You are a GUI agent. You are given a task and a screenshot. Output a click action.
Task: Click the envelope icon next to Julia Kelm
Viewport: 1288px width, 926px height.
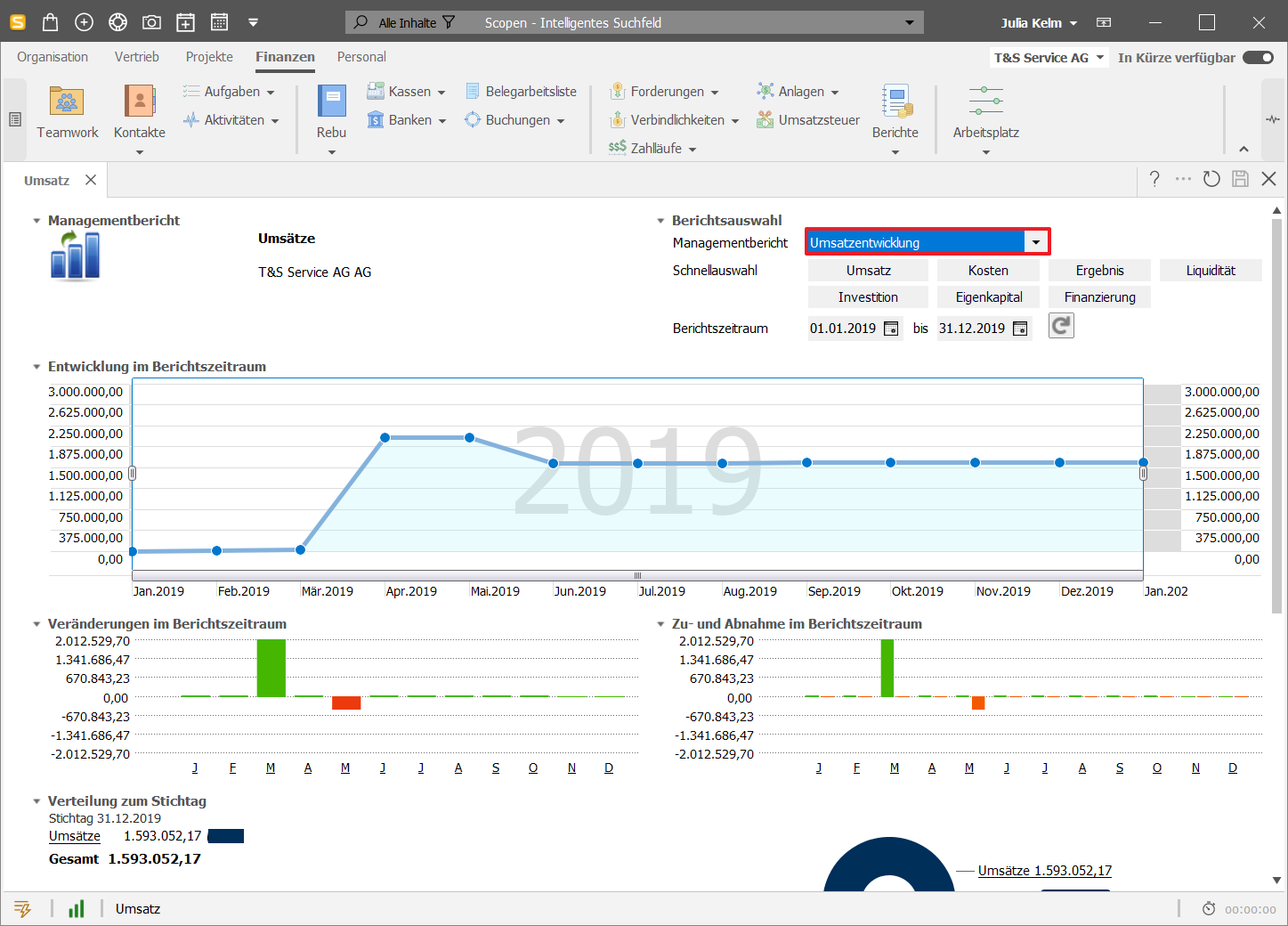click(x=1104, y=22)
